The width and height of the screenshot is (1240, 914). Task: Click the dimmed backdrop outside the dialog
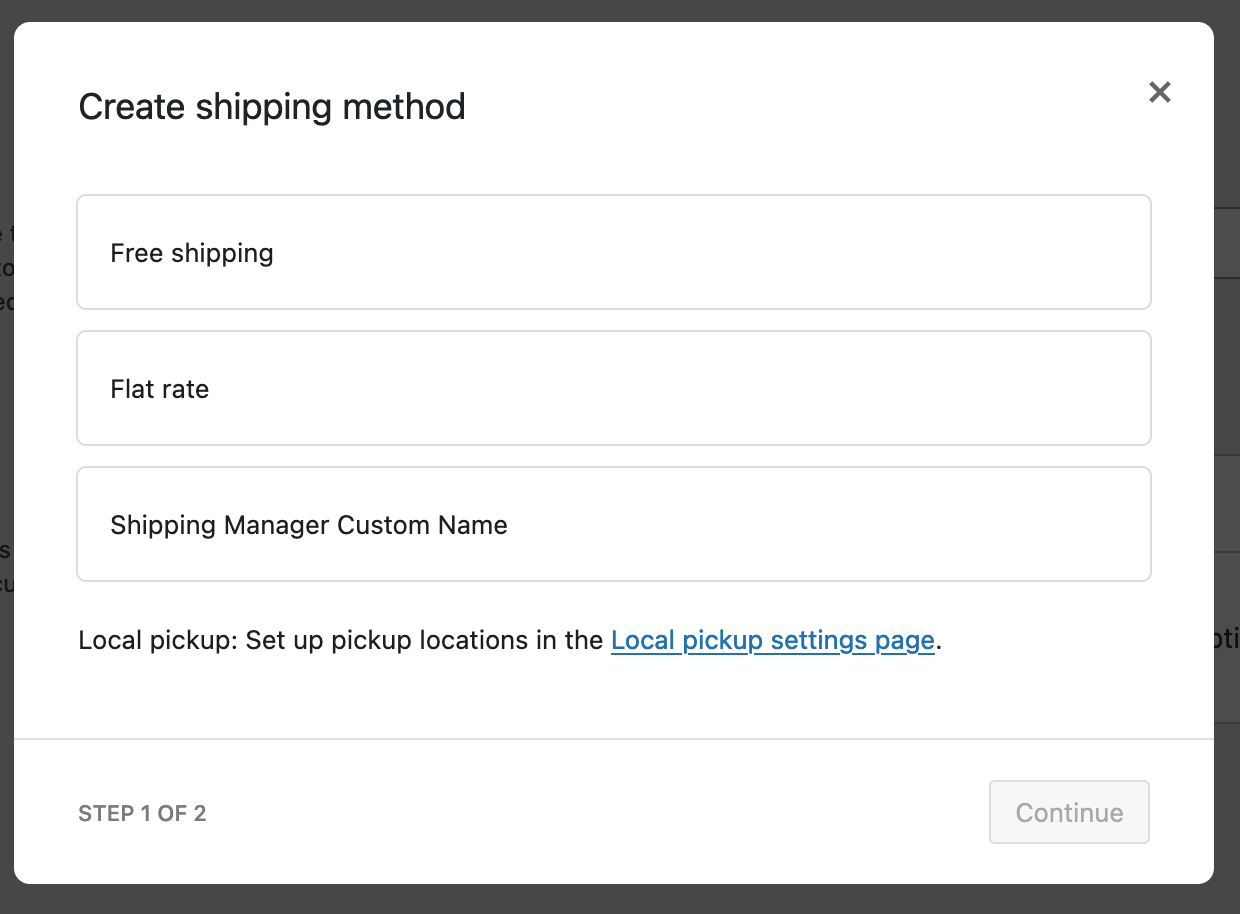click(620, 899)
